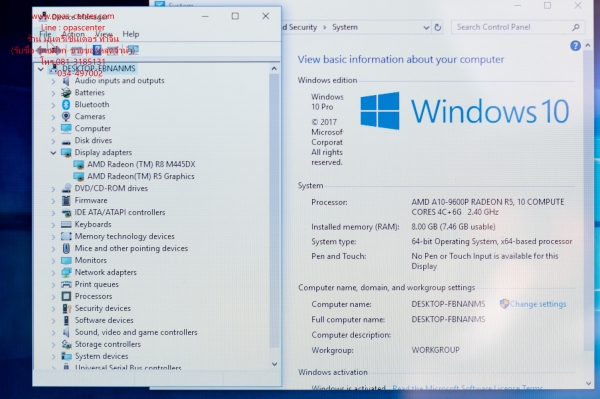Open the Help menu in Device Manager
The image size is (600, 399).
click(131, 34)
